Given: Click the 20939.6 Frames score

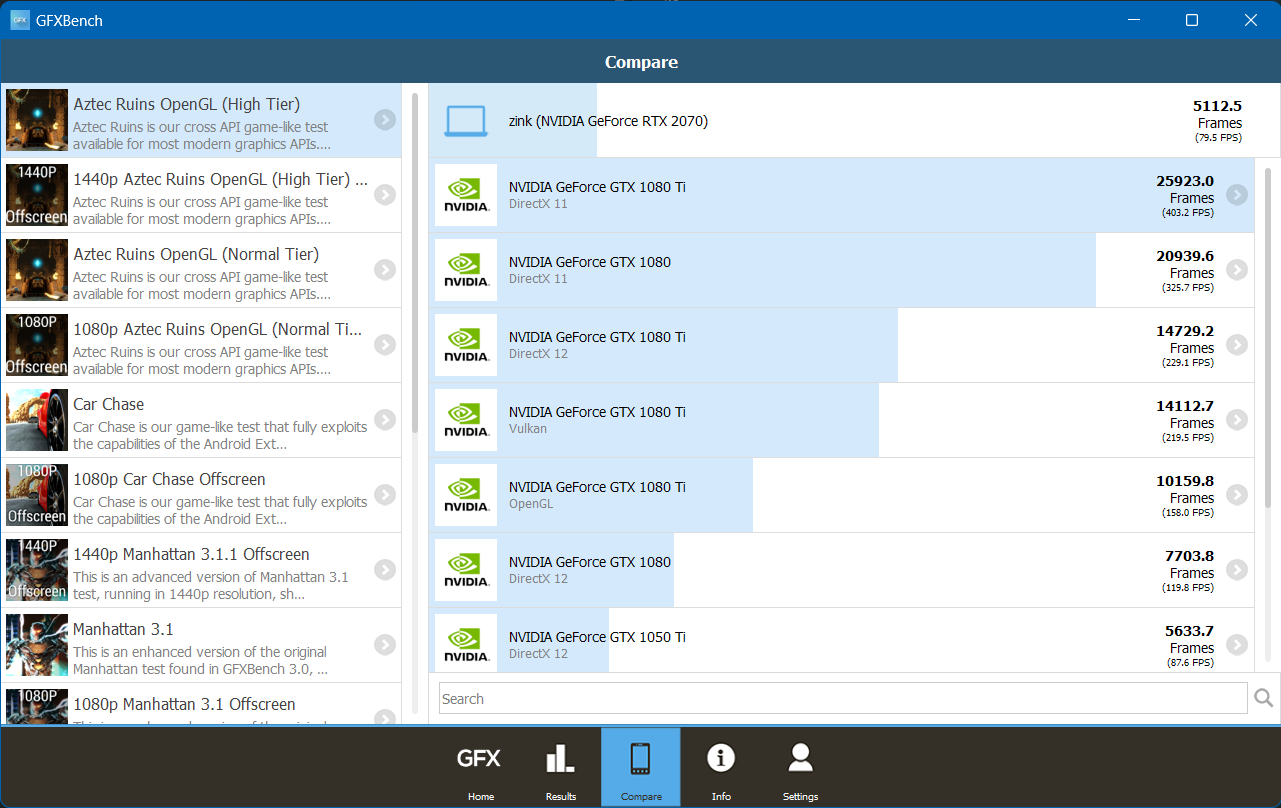Looking at the screenshot, I should (x=1185, y=271).
